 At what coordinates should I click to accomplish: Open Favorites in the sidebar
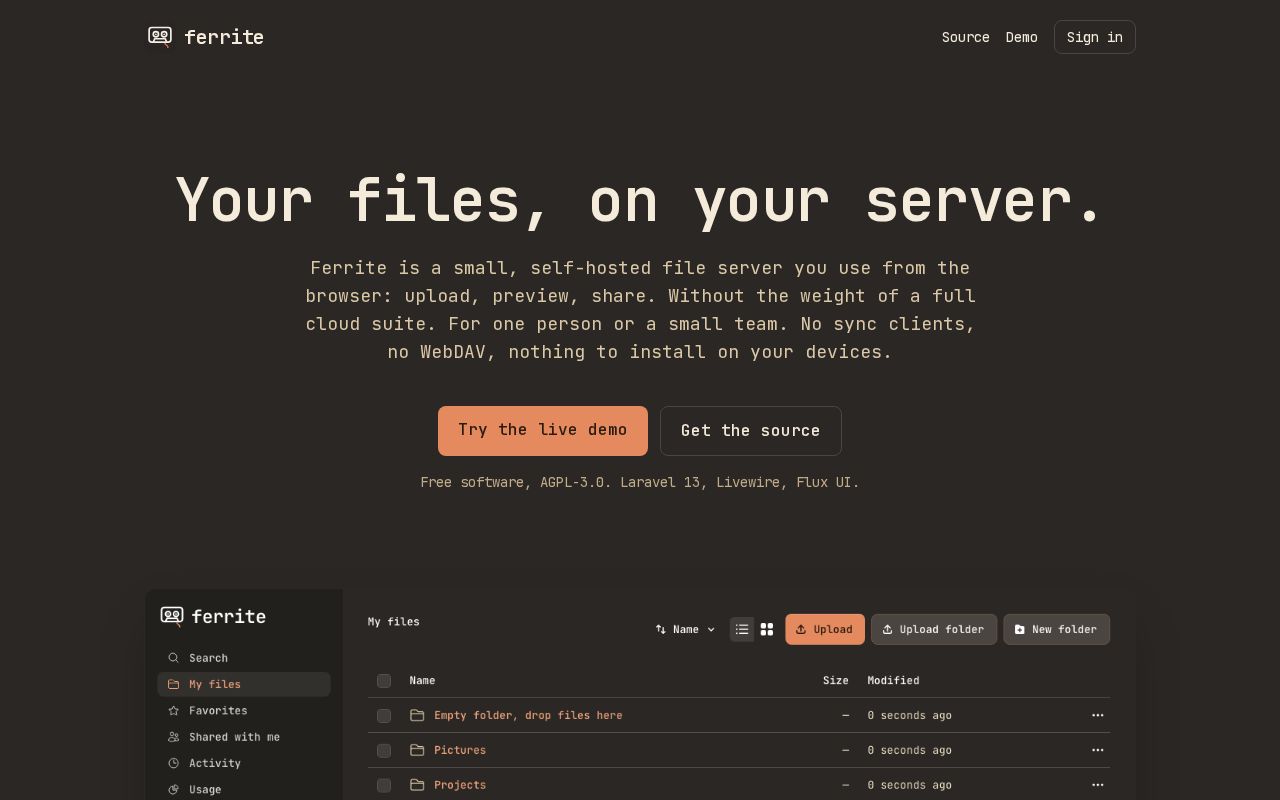pos(244,710)
